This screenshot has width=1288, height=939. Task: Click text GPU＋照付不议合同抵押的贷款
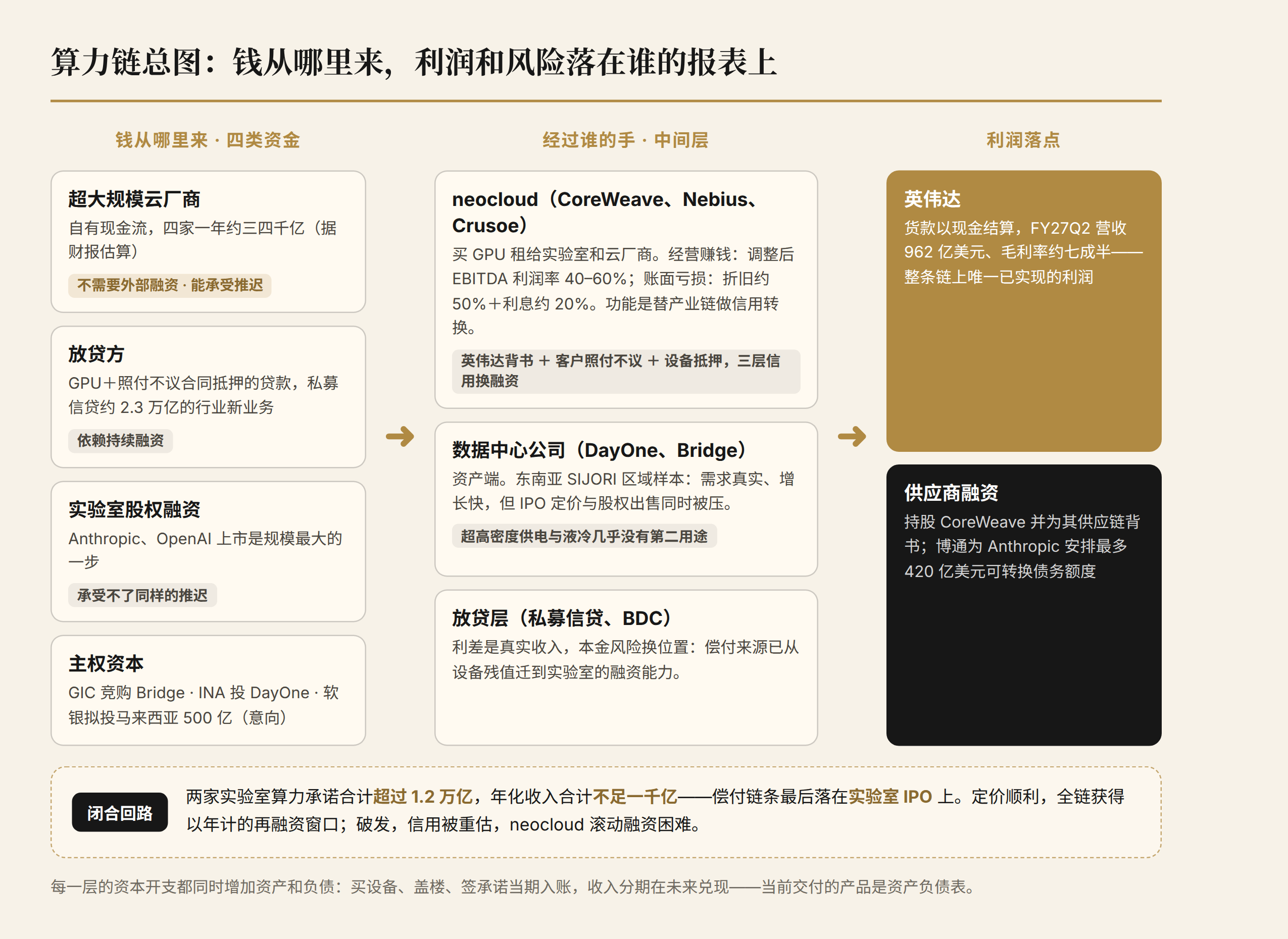[x=180, y=383]
